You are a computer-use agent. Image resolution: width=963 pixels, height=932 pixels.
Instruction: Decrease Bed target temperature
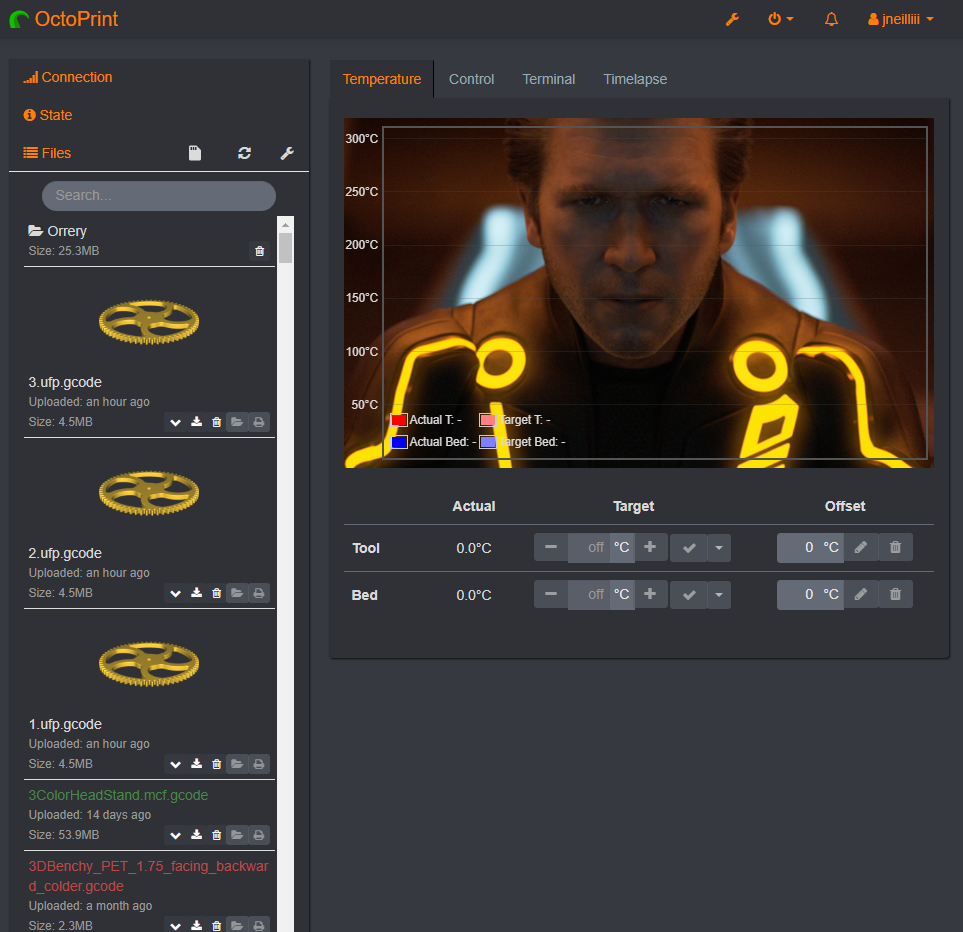coord(551,595)
